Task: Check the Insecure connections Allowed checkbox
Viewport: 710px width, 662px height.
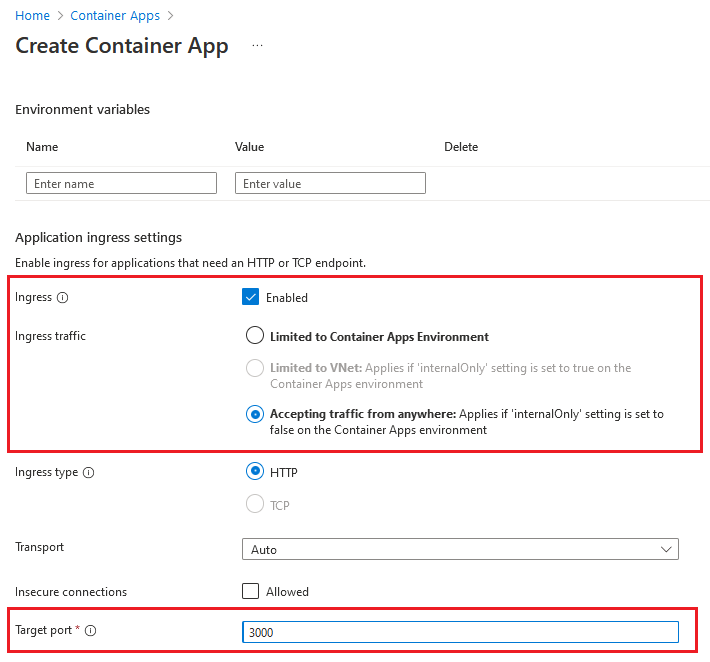Action: tap(251, 591)
